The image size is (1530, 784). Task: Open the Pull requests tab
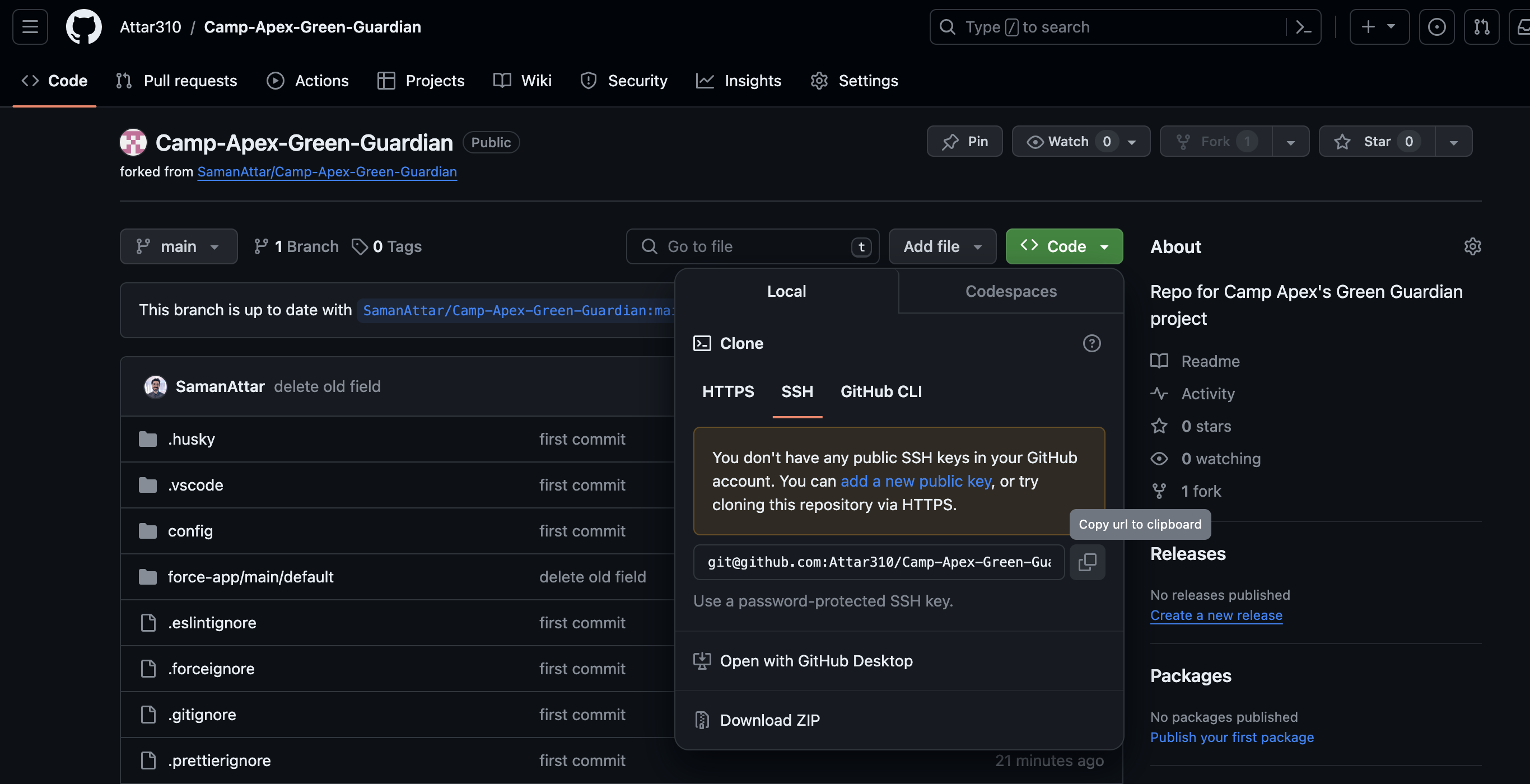177,81
